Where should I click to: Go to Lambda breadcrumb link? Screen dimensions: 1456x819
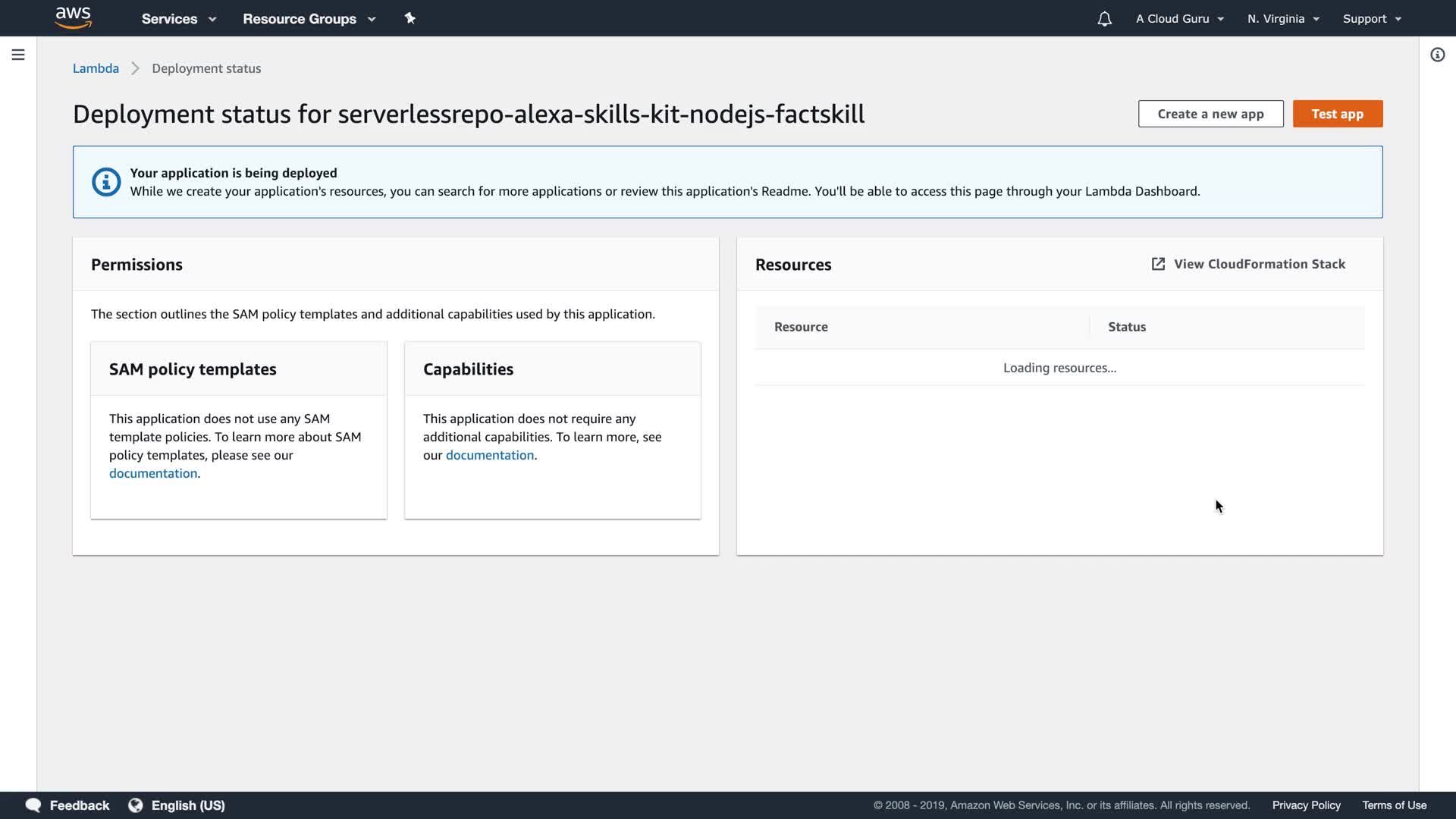pos(96,68)
